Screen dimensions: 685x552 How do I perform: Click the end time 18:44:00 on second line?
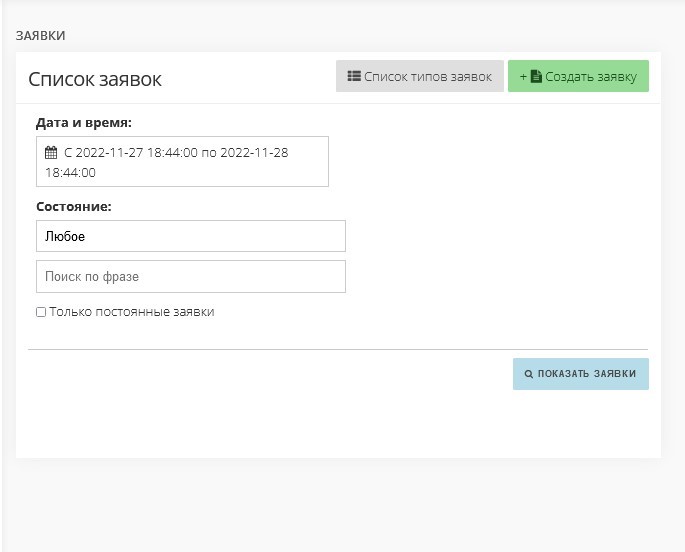click(x=70, y=172)
